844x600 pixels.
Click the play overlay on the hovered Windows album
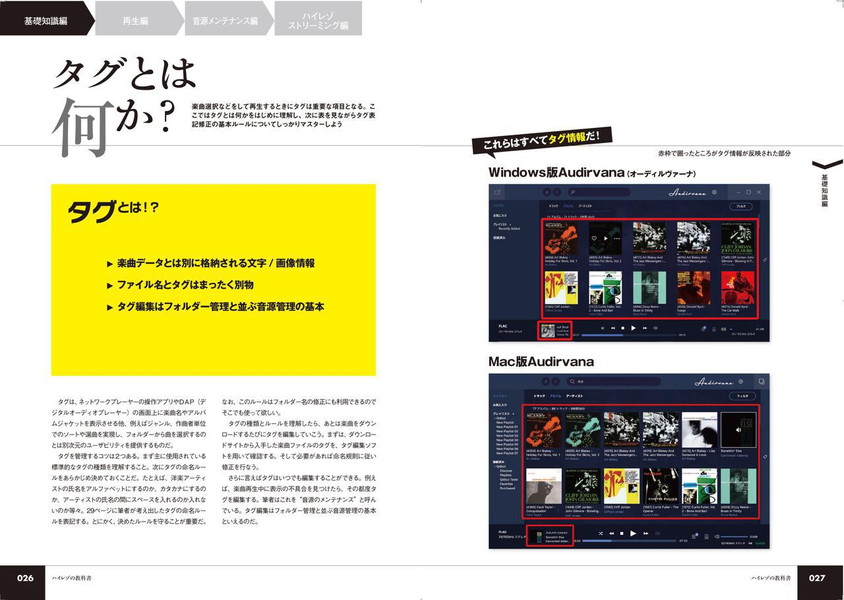606,238
